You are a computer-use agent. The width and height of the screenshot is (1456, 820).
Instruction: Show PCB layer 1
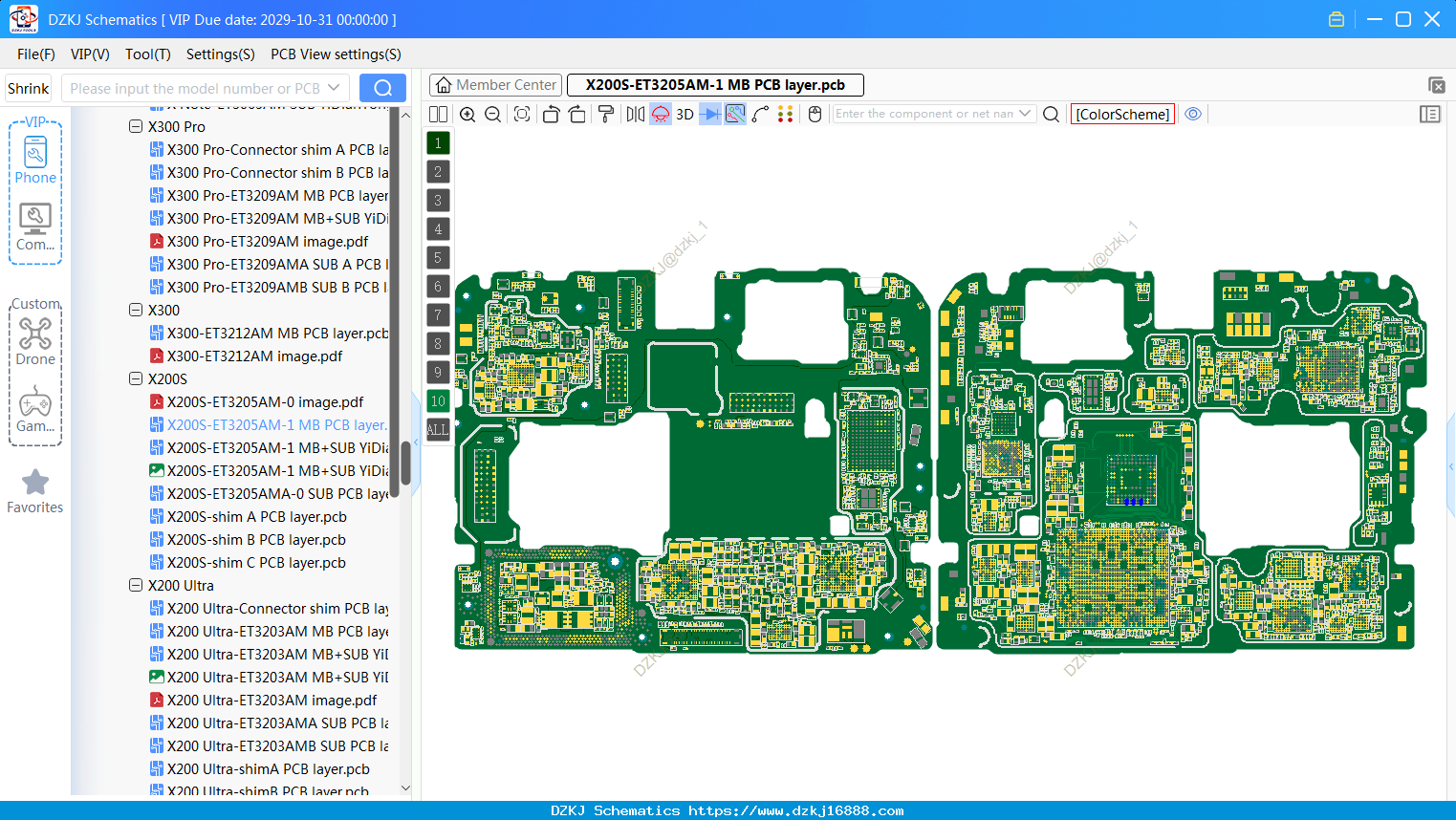(438, 143)
